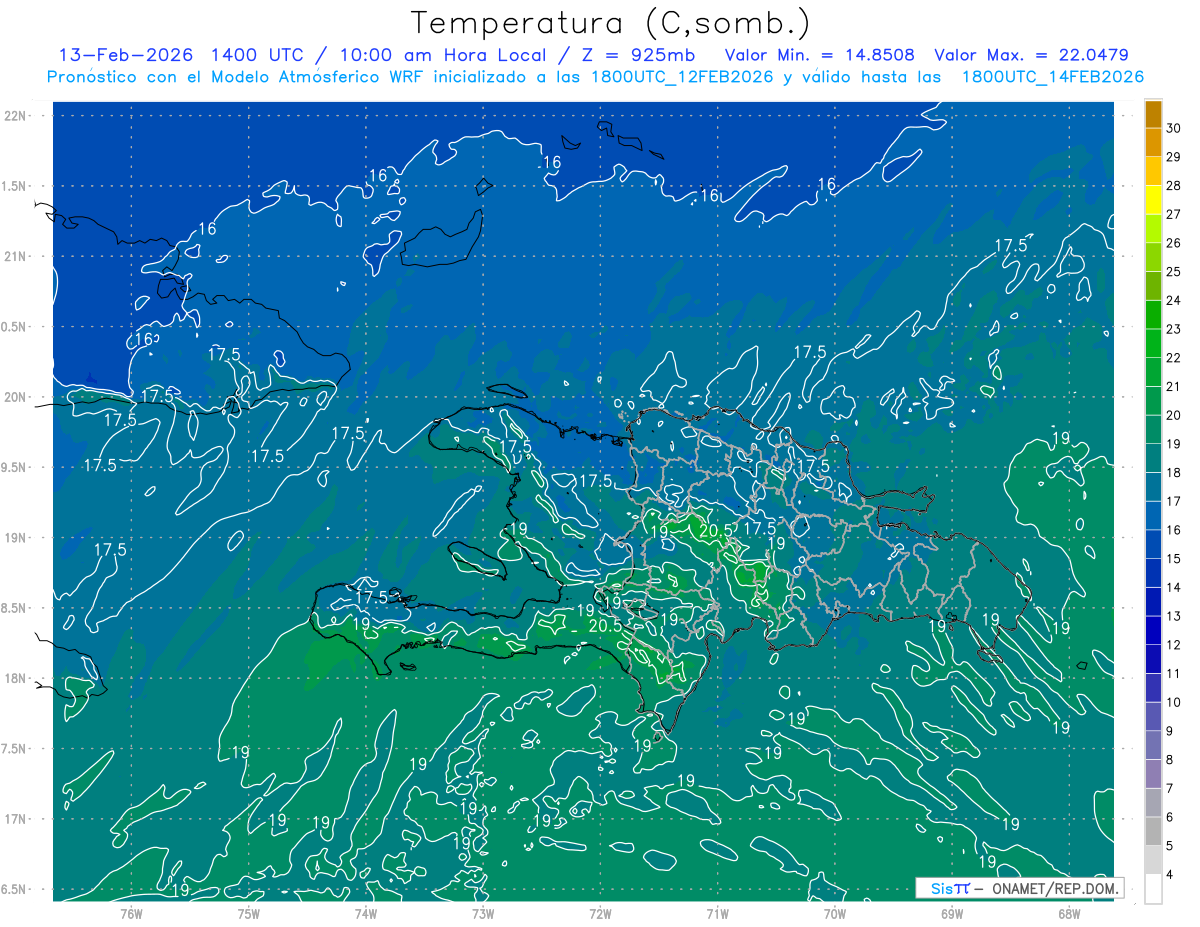Click the color scale label "10"
Viewport: 1200px width, 927px height.
tap(1173, 703)
